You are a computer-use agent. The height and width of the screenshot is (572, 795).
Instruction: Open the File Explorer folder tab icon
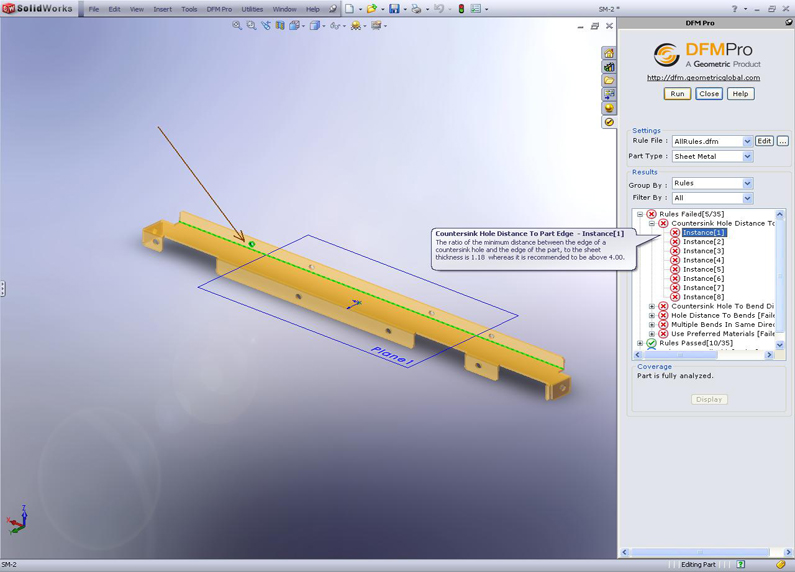coord(609,81)
